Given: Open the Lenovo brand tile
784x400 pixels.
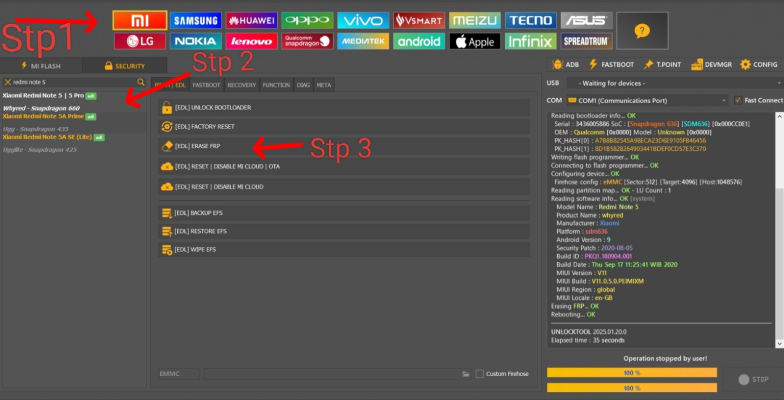Looking at the screenshot, I should click(x=252, y=41).
